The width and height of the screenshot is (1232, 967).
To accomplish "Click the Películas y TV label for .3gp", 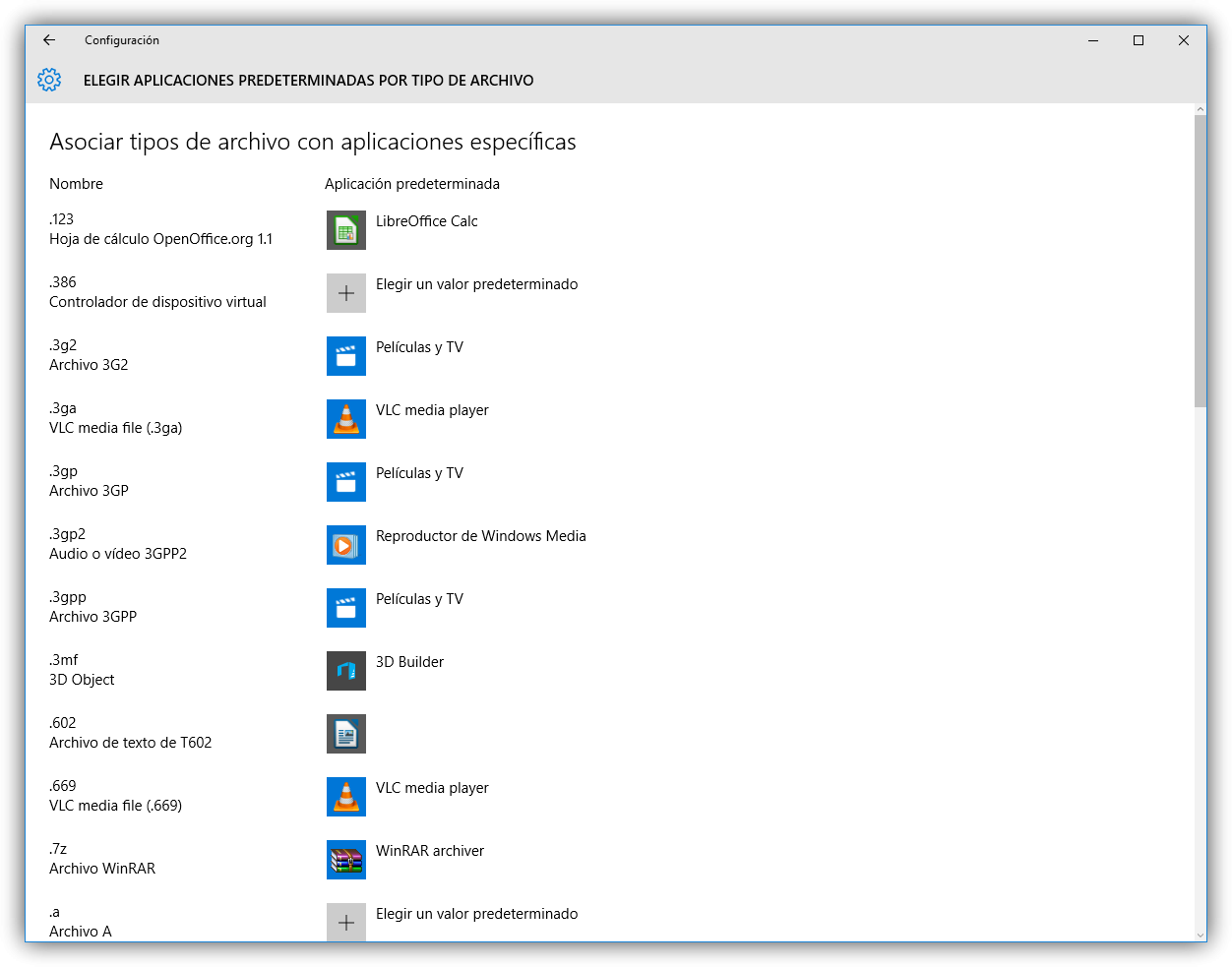I will [419, 473].
